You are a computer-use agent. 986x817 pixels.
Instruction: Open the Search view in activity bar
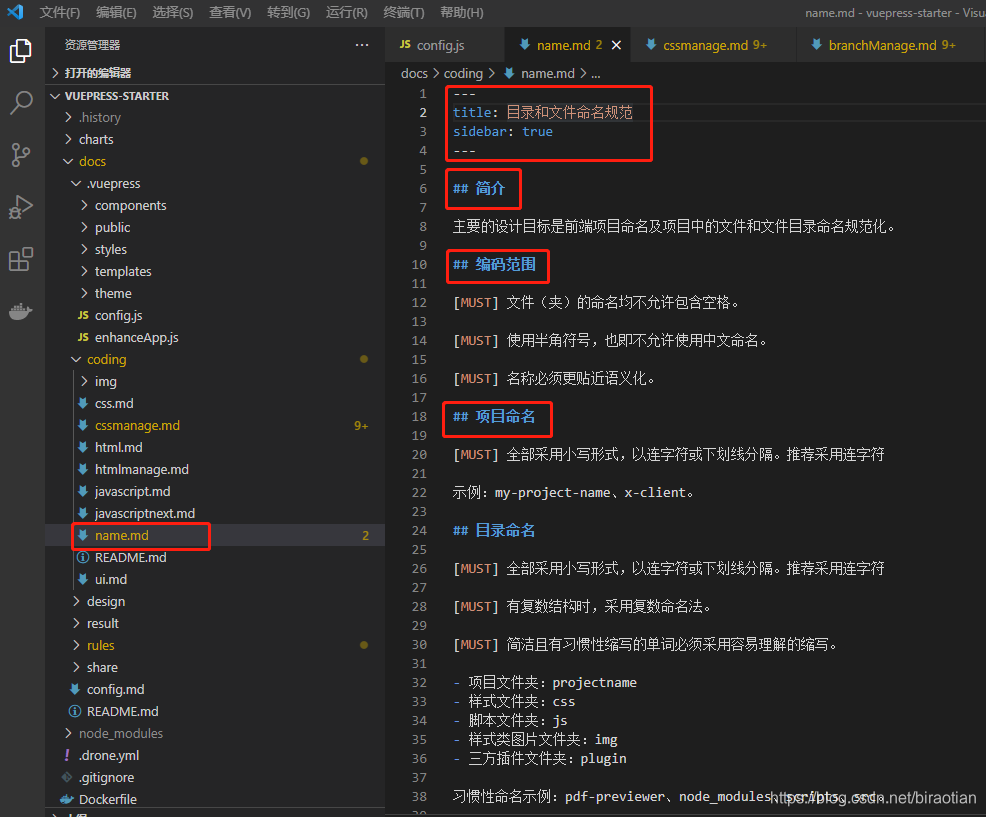pyautogui.click(x=21, y=102)
